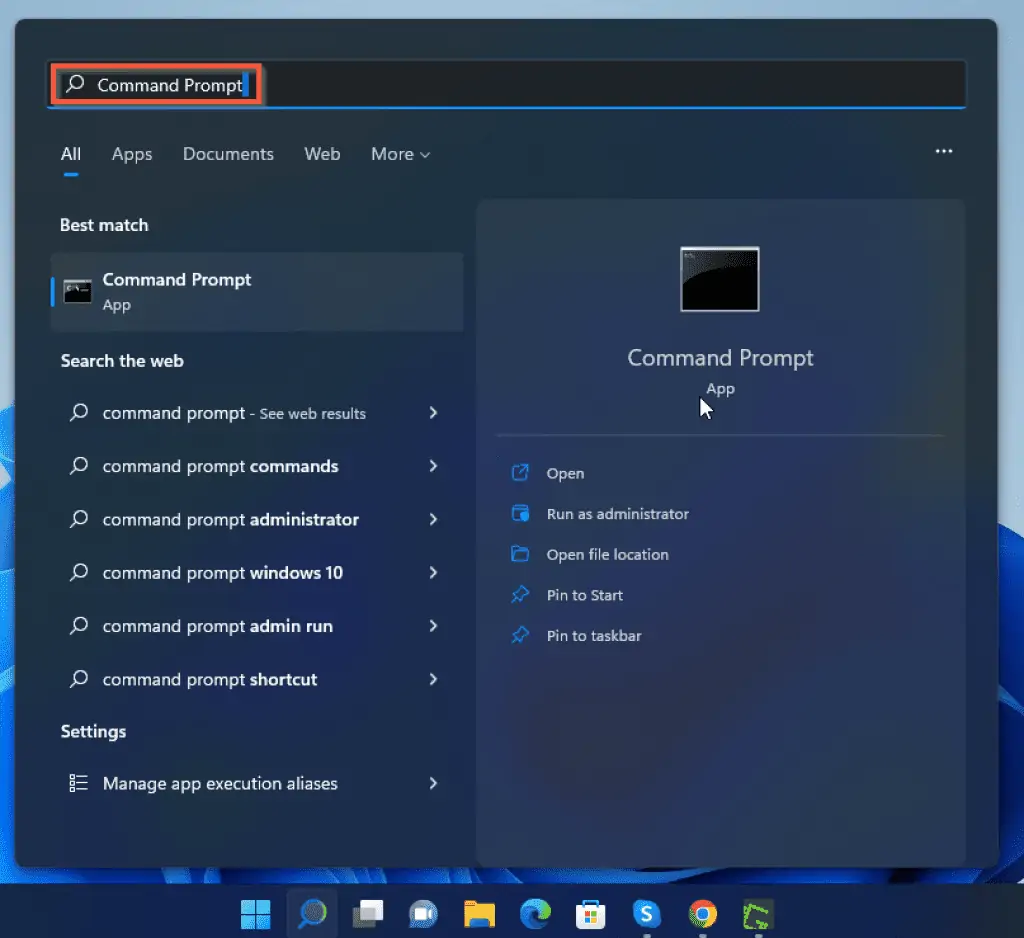Click Open file location

click(x=607, y=555)
